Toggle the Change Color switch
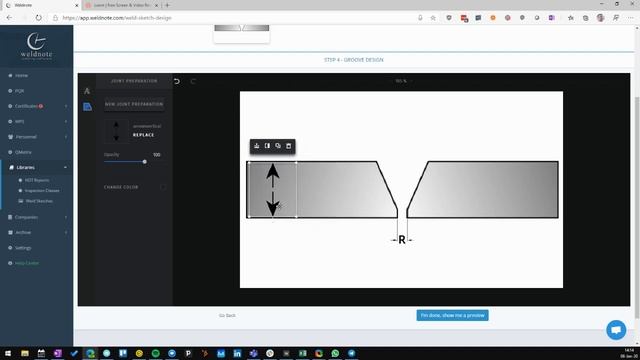The width and height of the screenshot is (640, 360). (163, 187)
